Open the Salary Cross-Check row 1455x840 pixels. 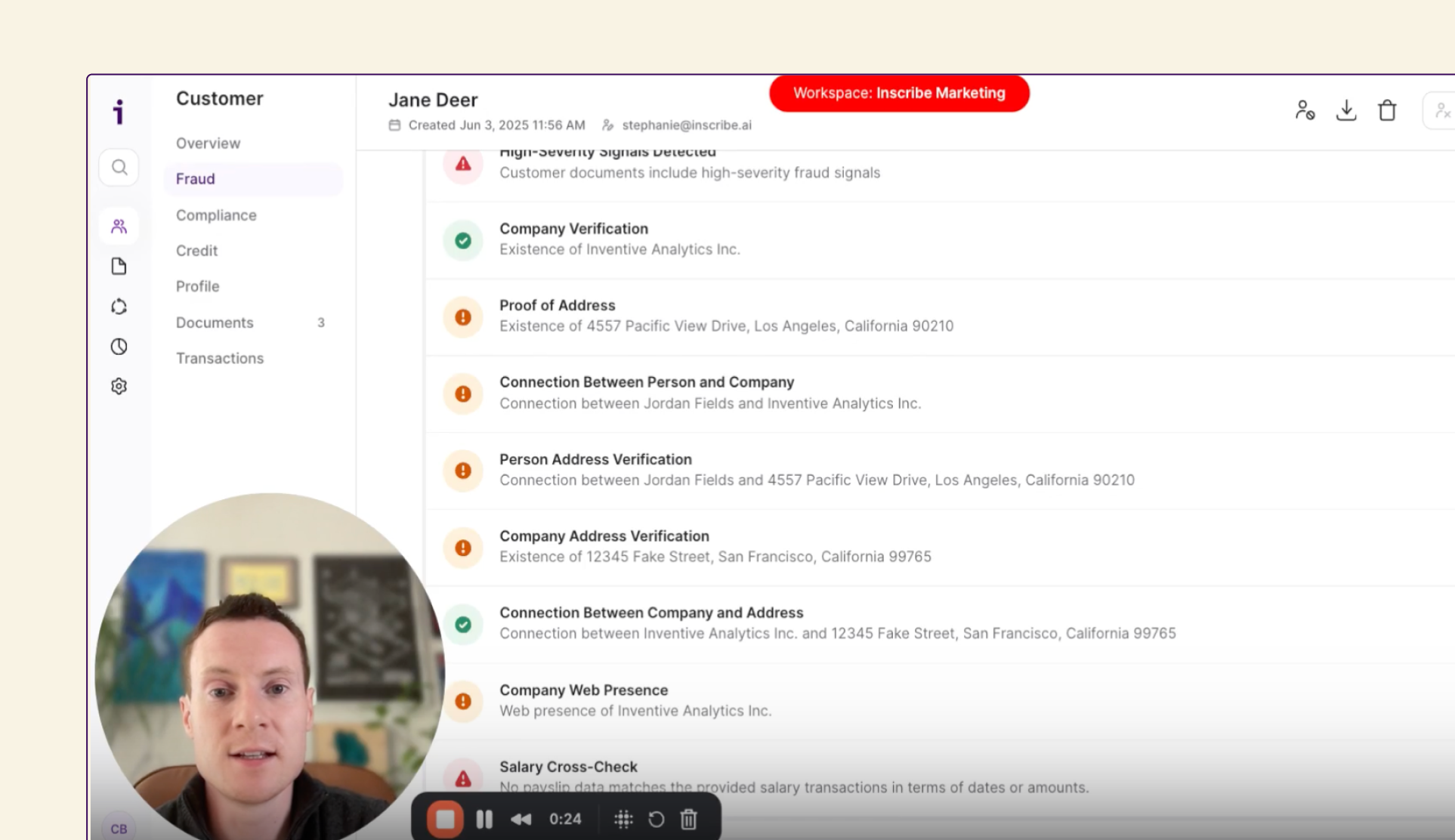(940, 778)
